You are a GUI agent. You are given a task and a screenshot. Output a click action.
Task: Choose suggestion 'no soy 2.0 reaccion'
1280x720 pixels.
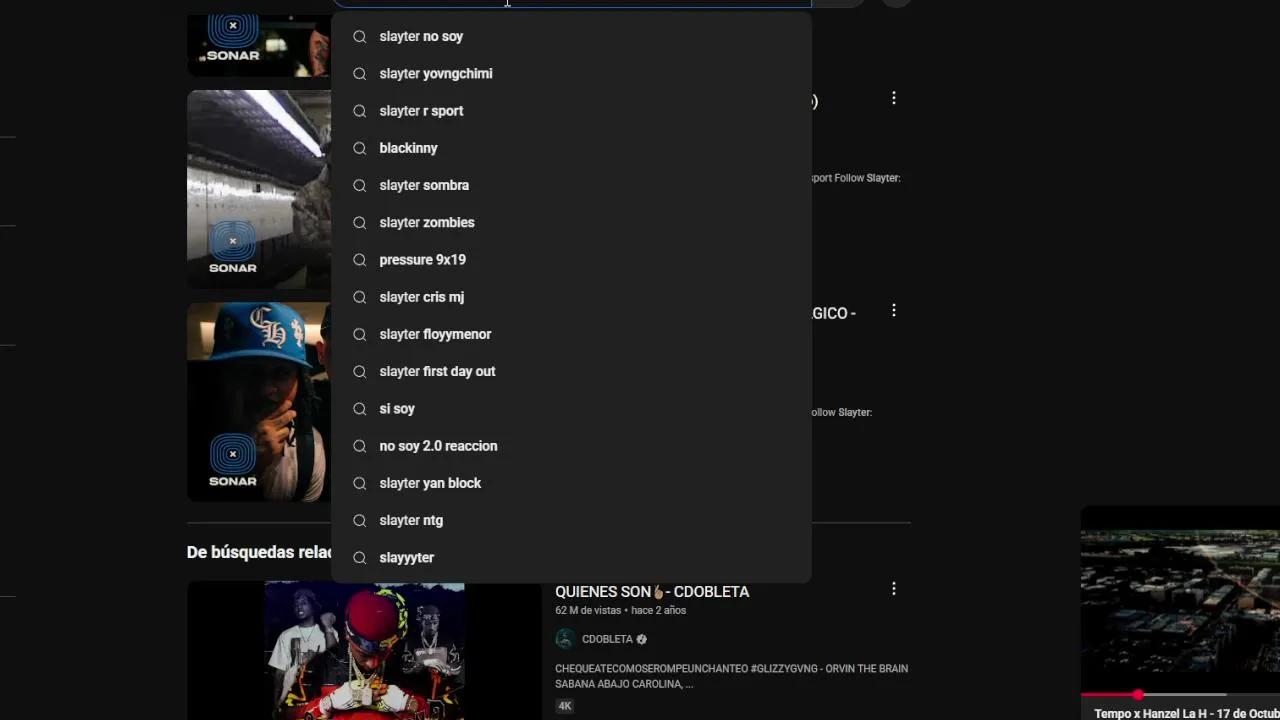(x=571, y=446)
